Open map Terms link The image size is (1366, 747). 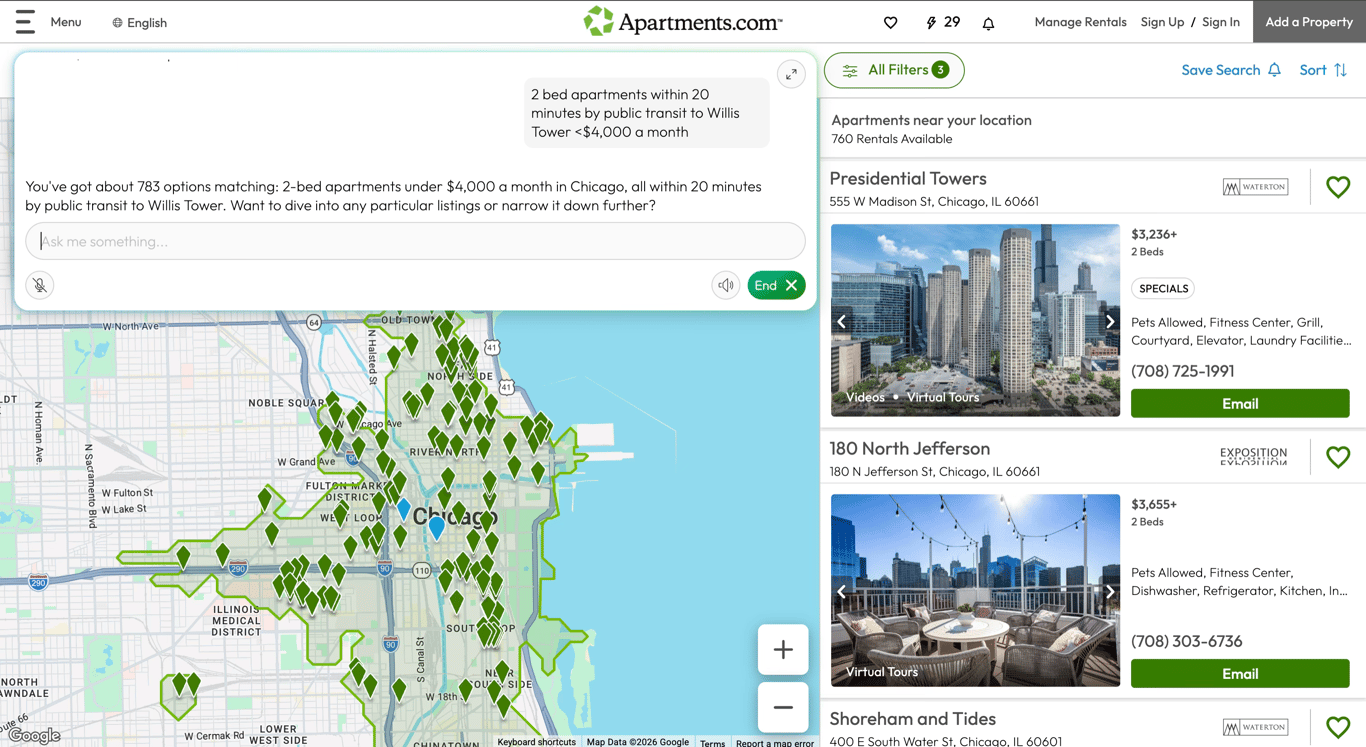712,743
